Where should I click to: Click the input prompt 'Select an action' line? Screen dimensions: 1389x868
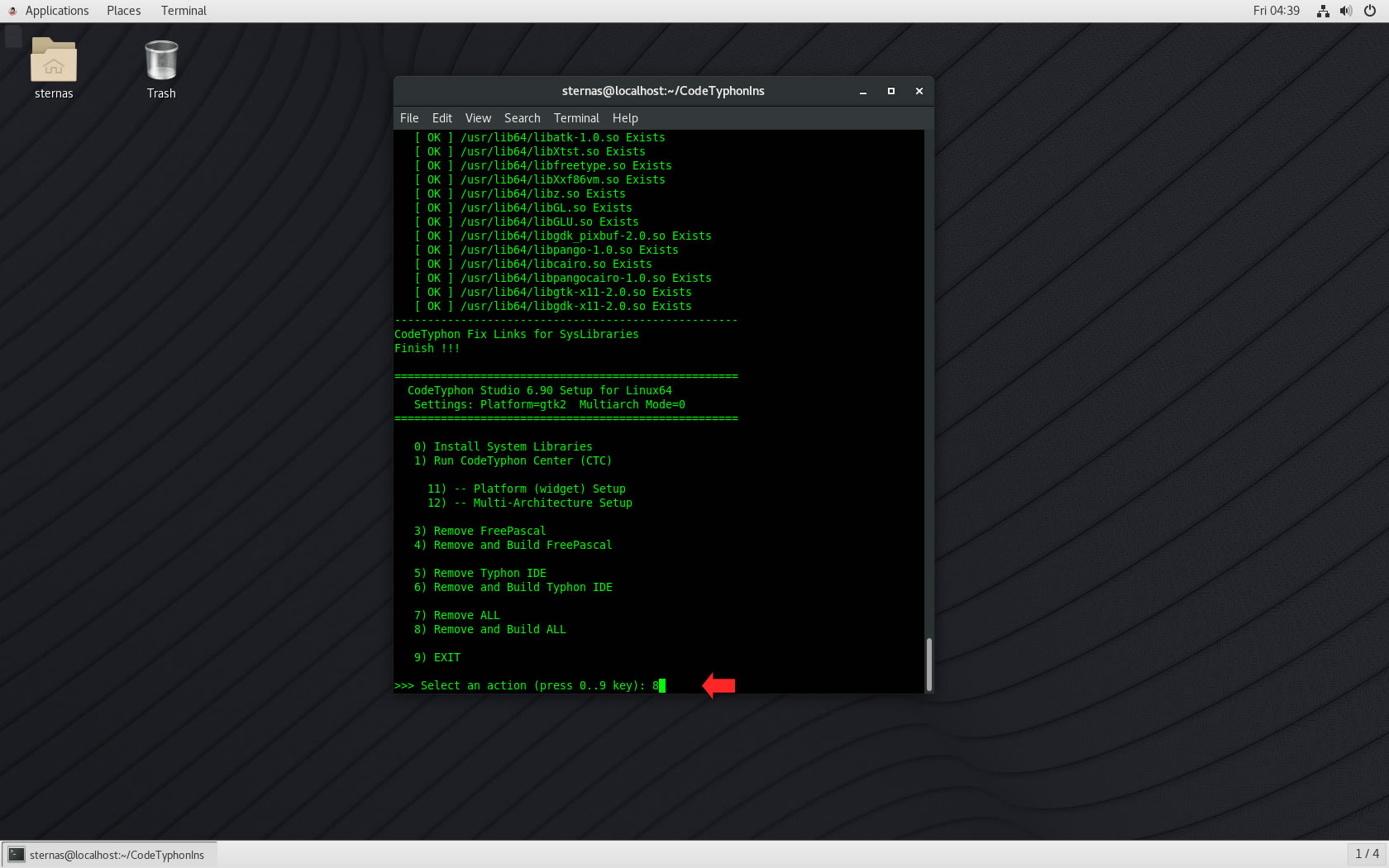[x=530, y=685]
